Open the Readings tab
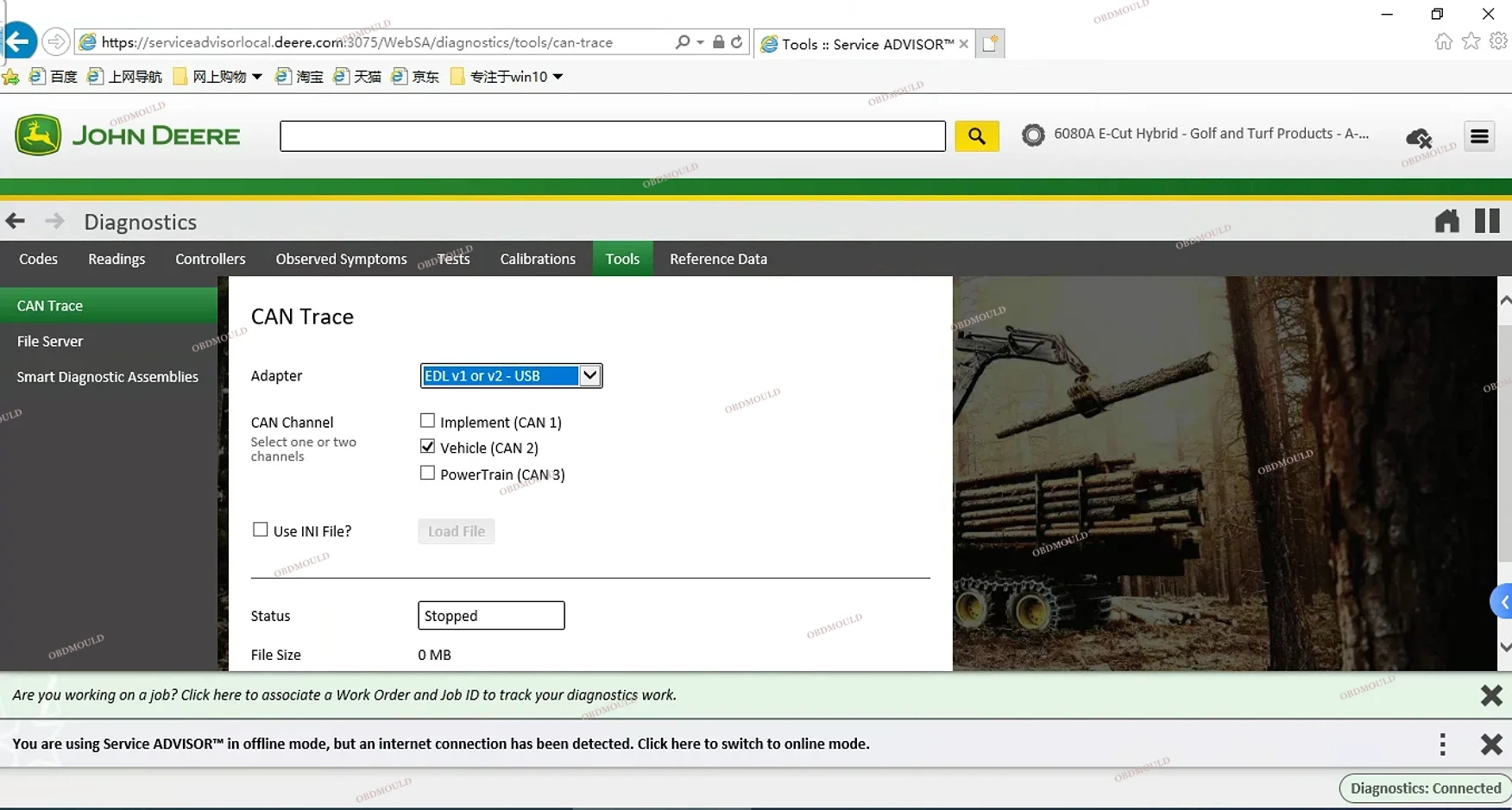This screenshot has height=810, width=1512. pyautogui.click(x=117, y=259)
